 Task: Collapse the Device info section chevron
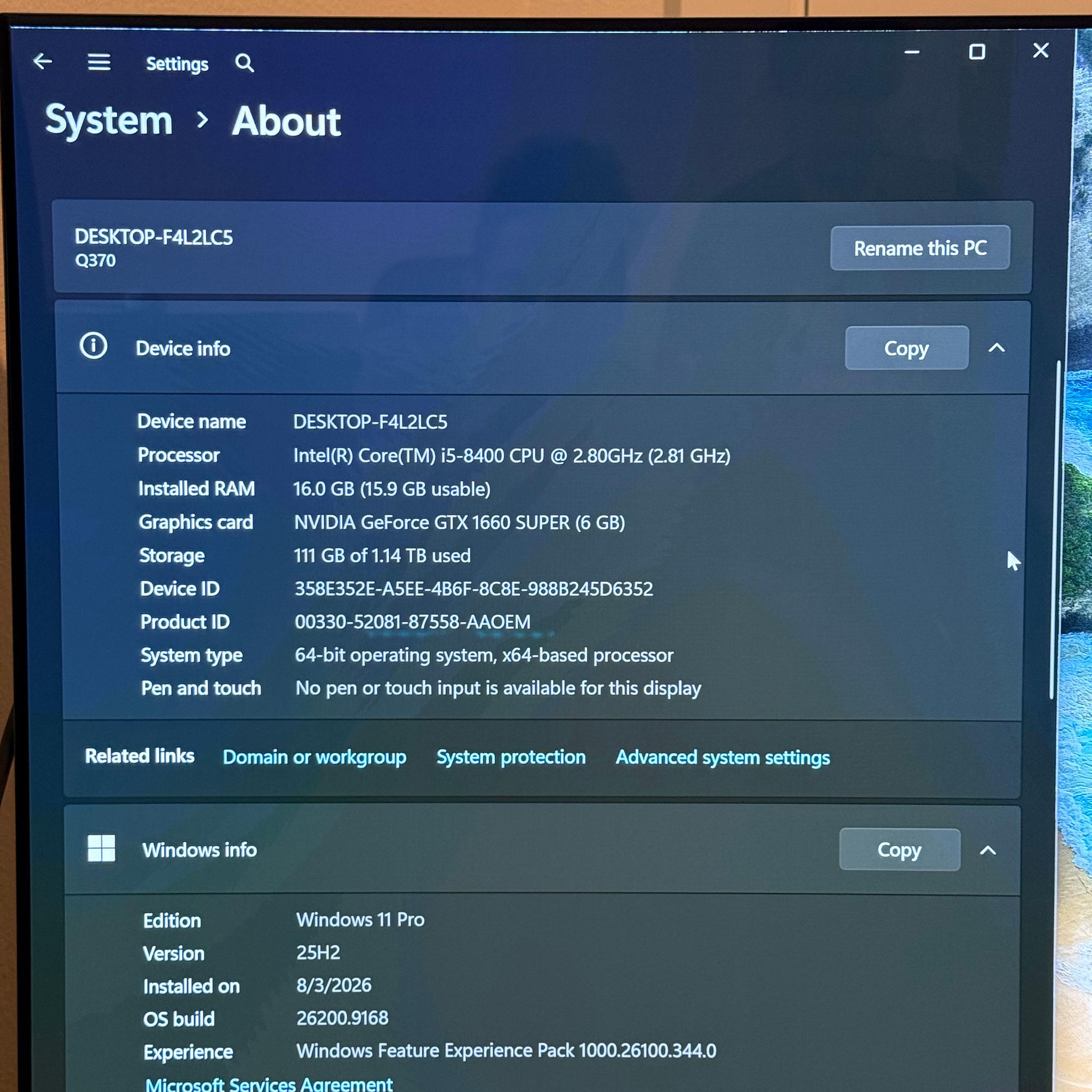(x=997, y=348)
